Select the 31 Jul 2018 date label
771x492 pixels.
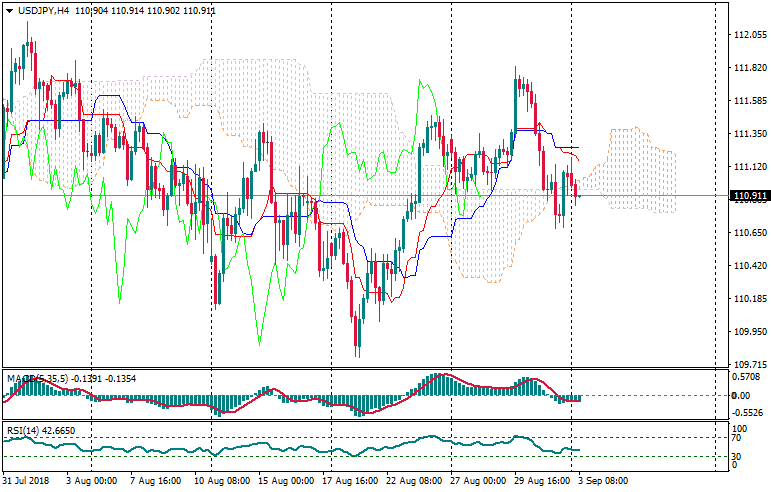(x=27, y=481)
